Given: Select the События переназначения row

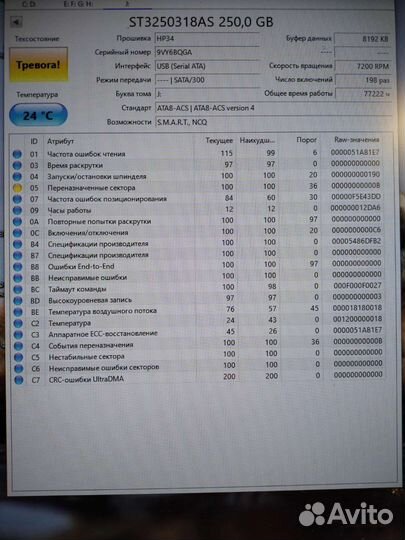Looking at the screenshot, I should (x=198, y=344).
